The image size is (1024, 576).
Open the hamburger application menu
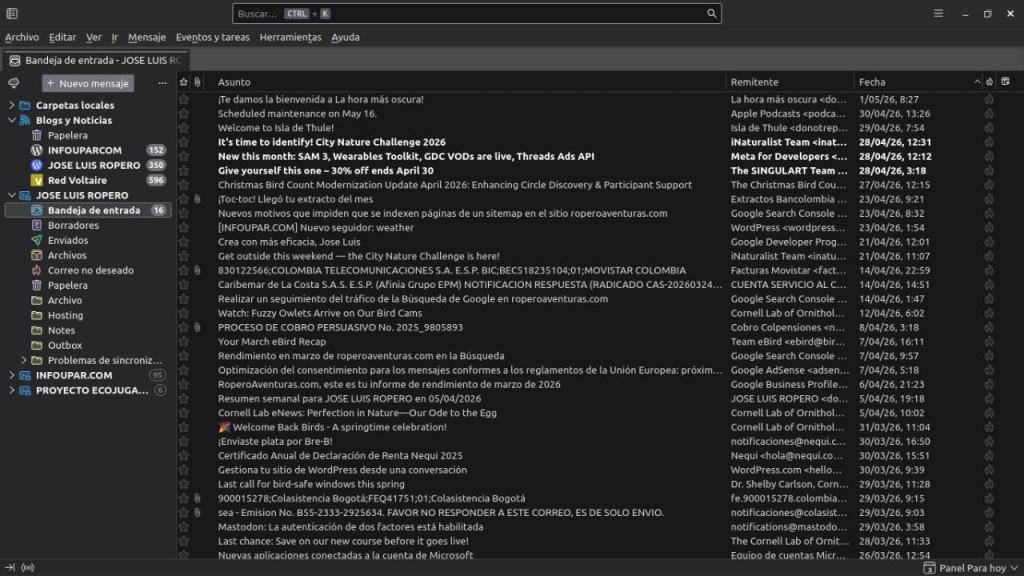pos(938,13)
